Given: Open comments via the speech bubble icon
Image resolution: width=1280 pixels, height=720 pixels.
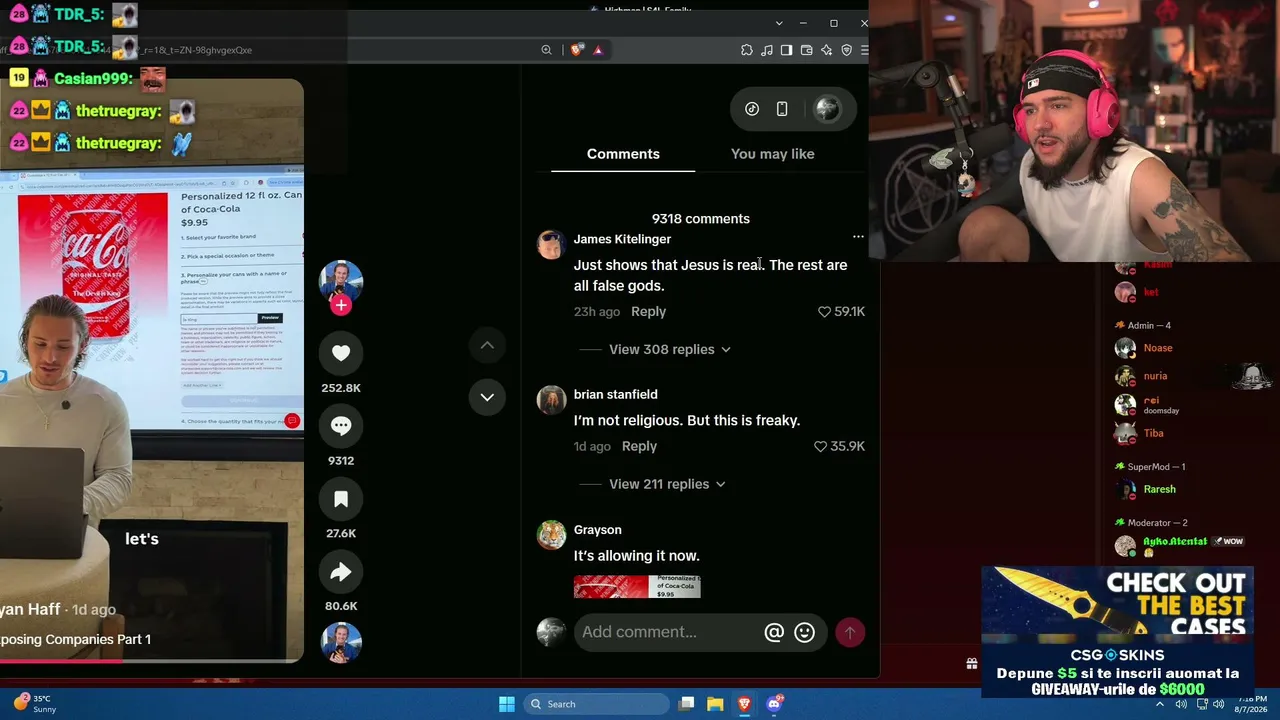Looking at the screenshot, I should tap(341, 426).
